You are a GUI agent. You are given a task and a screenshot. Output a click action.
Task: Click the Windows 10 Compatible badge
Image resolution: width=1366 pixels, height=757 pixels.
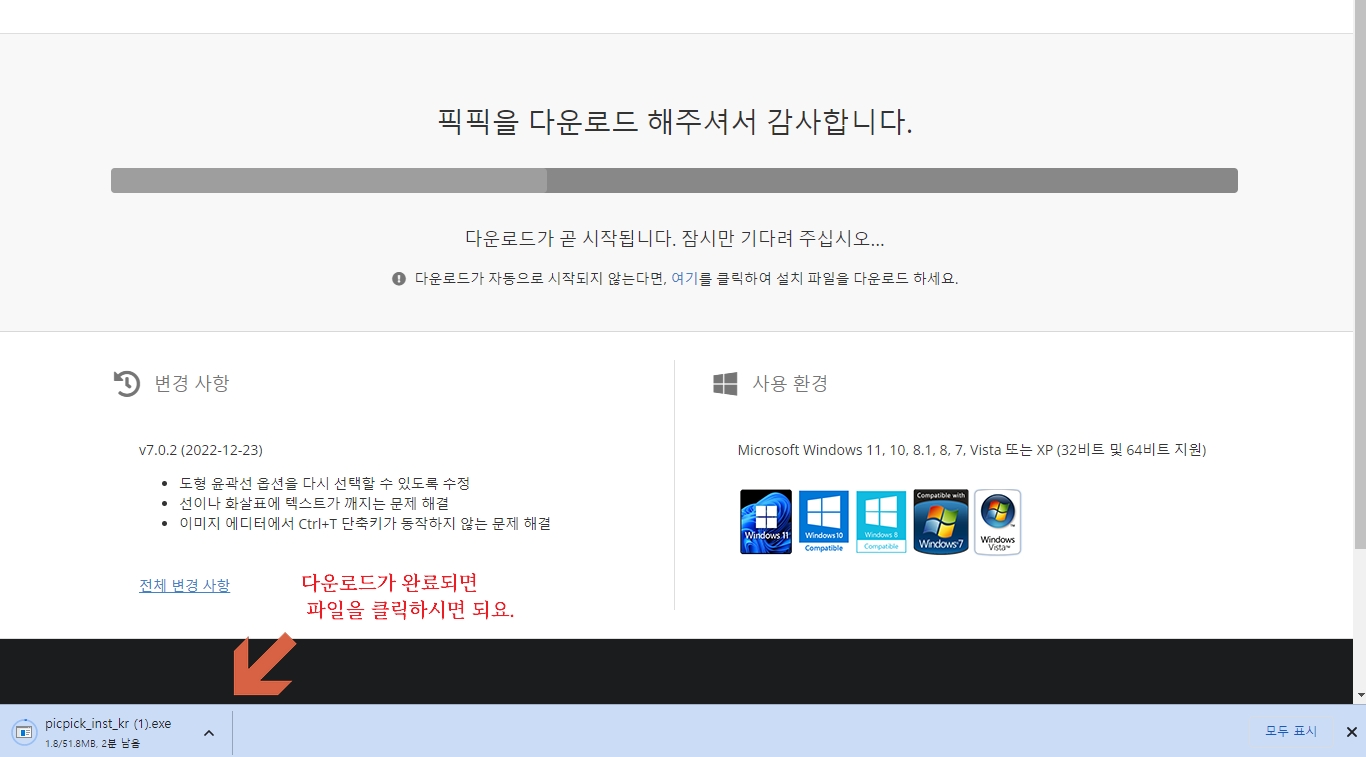coord(824,522)
